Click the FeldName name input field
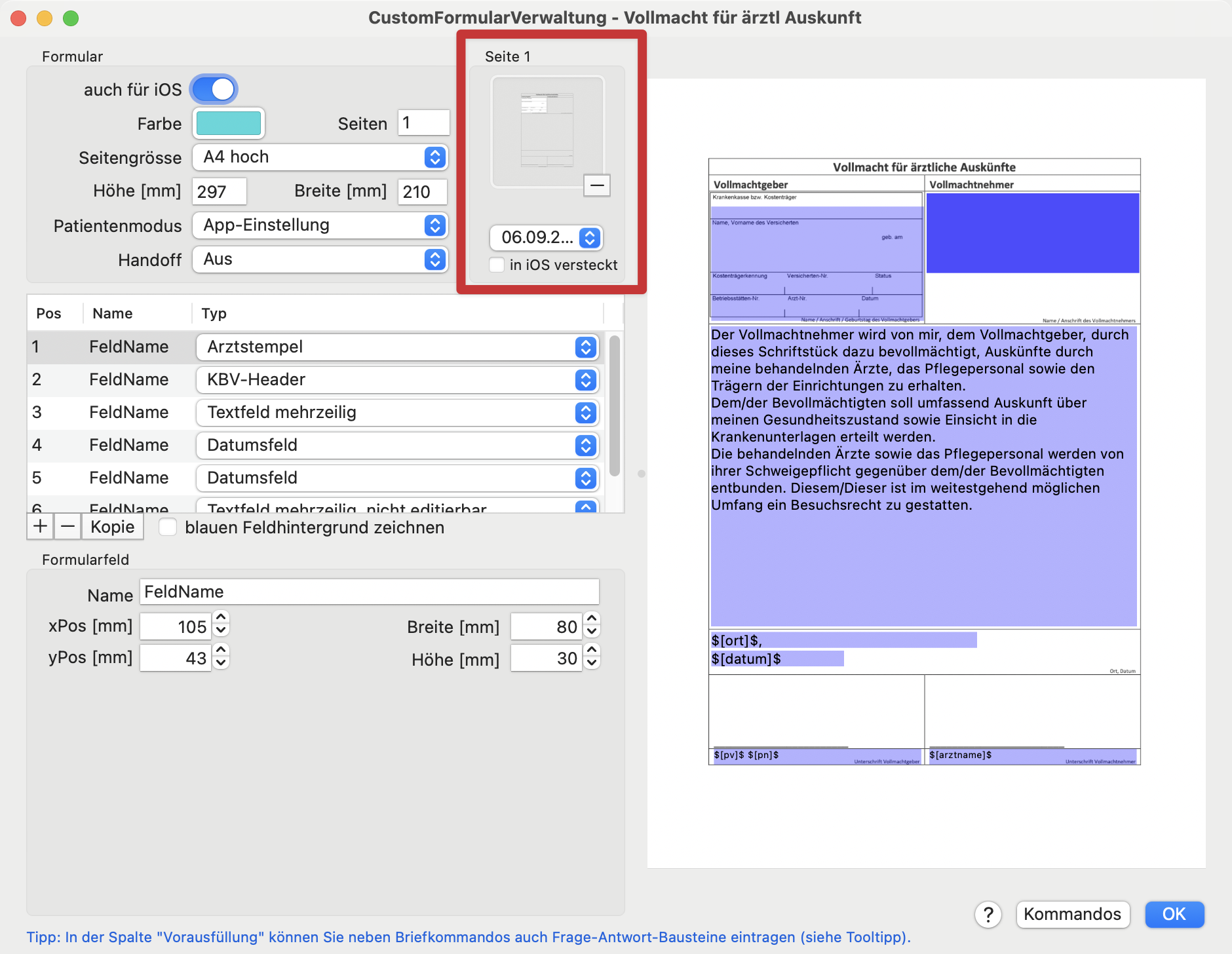Viewport: 1232px width, 954px height. [369, 591]
